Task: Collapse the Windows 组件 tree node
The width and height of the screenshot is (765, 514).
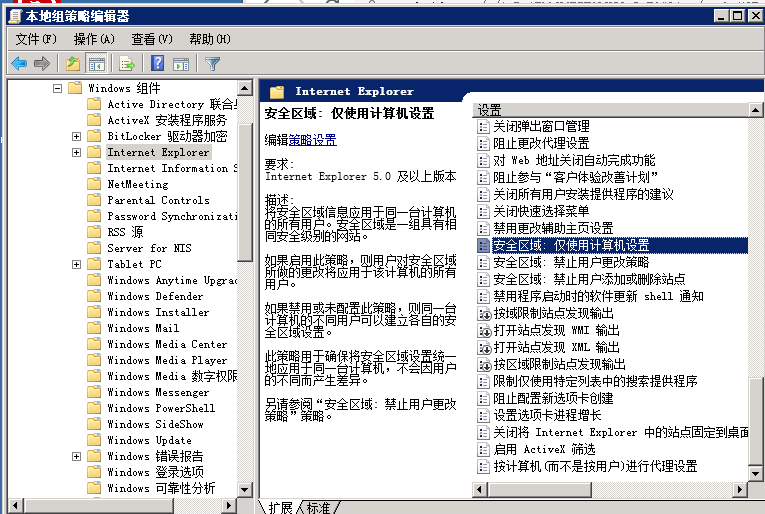Action: pos(58,88)
